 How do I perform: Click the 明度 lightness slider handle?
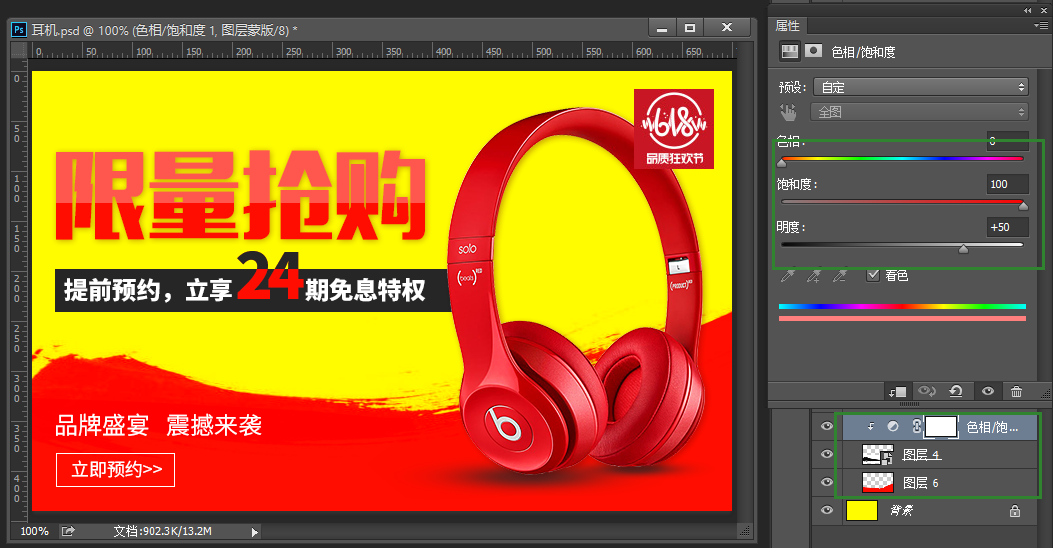pos(963,249)
